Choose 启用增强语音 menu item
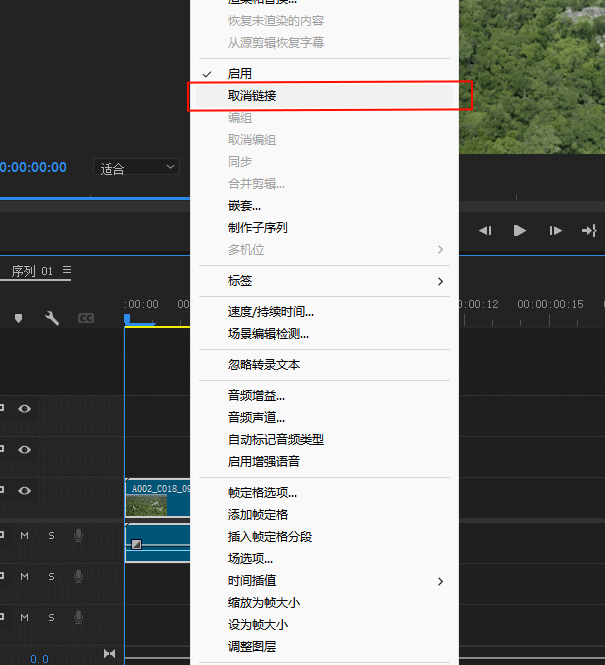Viewport: 605px width, 665px height. click(x=324, y=462)
